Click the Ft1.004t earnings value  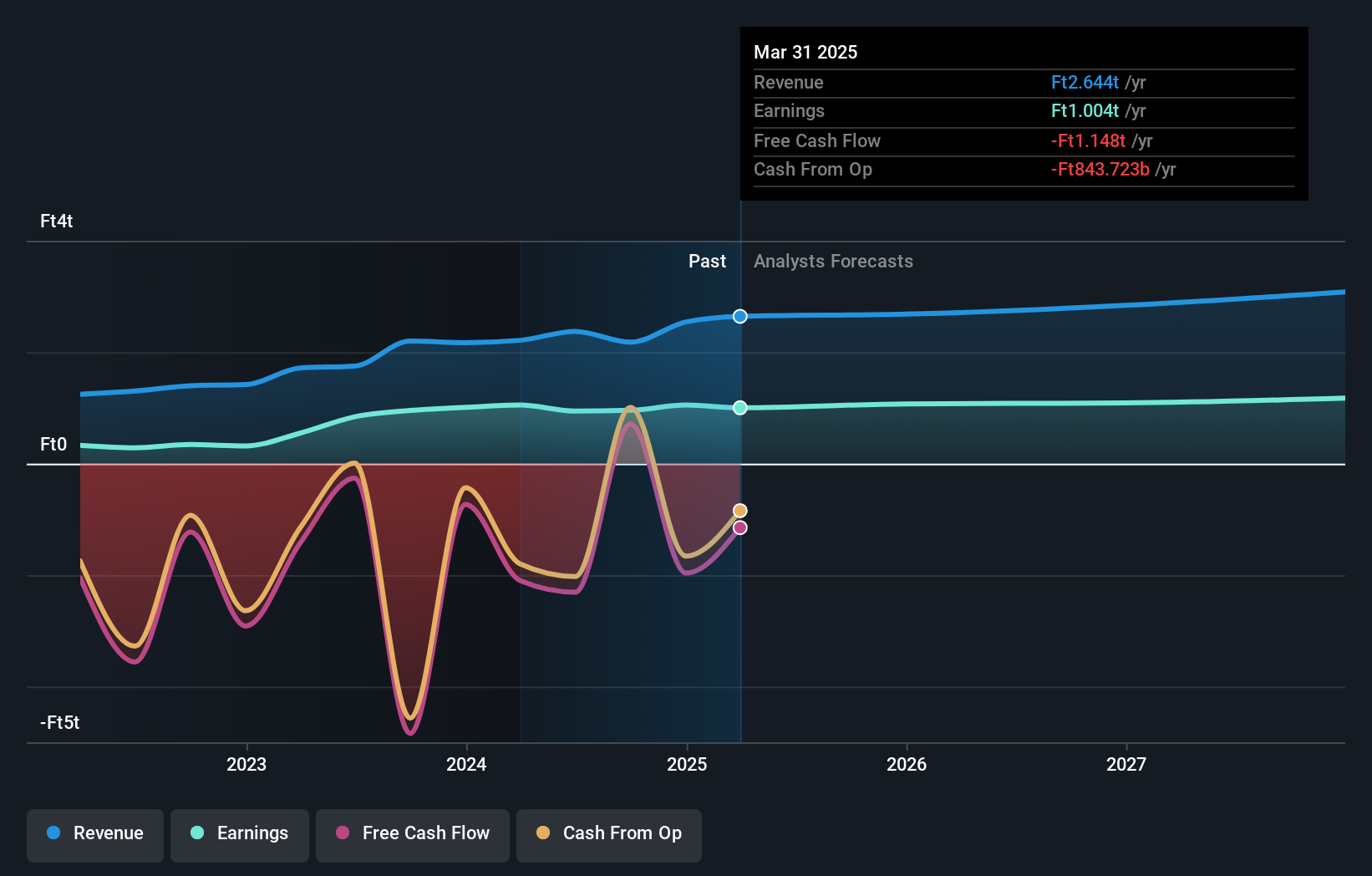[1085, 110]
